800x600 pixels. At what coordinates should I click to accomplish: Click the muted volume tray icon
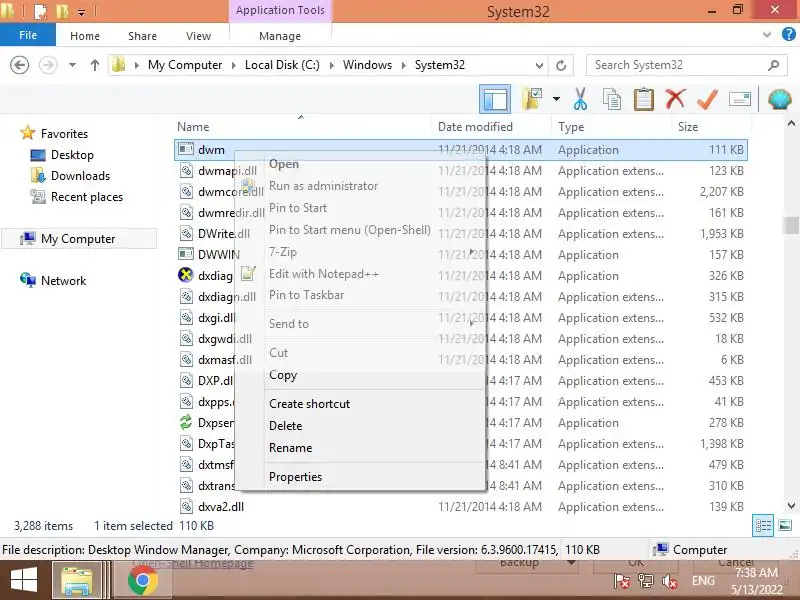669,581
